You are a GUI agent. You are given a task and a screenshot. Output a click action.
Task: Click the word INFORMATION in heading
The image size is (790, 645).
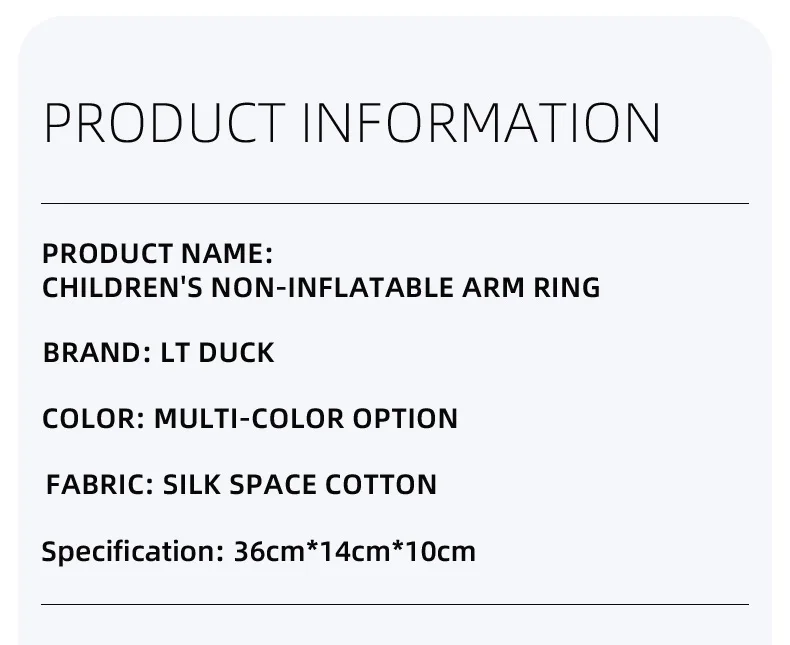[x=481, y=123]
